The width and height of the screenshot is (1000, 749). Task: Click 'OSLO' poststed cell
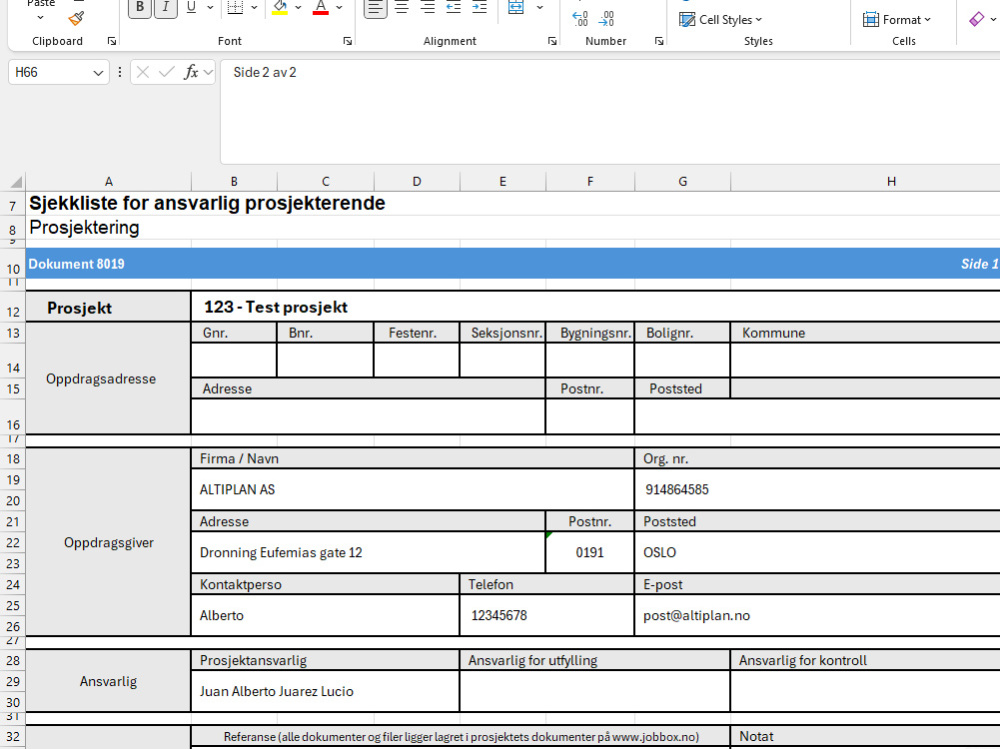tap(818, 552)
